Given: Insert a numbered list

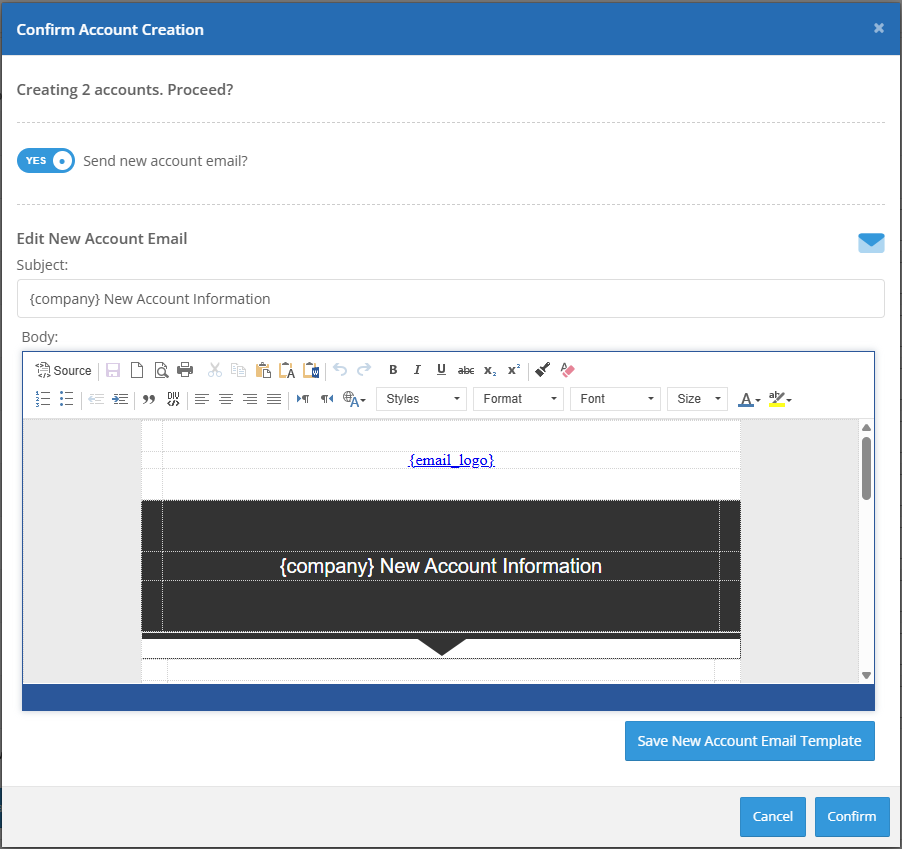Looking at the screenshot, I should click(43, 399).
